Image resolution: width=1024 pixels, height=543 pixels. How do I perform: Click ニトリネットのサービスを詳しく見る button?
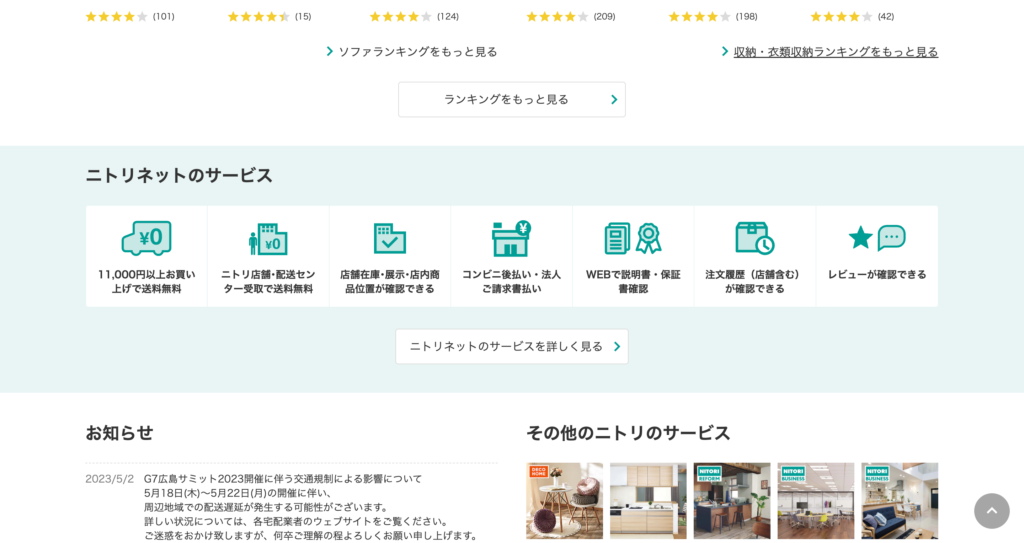(x=512, y=347)
